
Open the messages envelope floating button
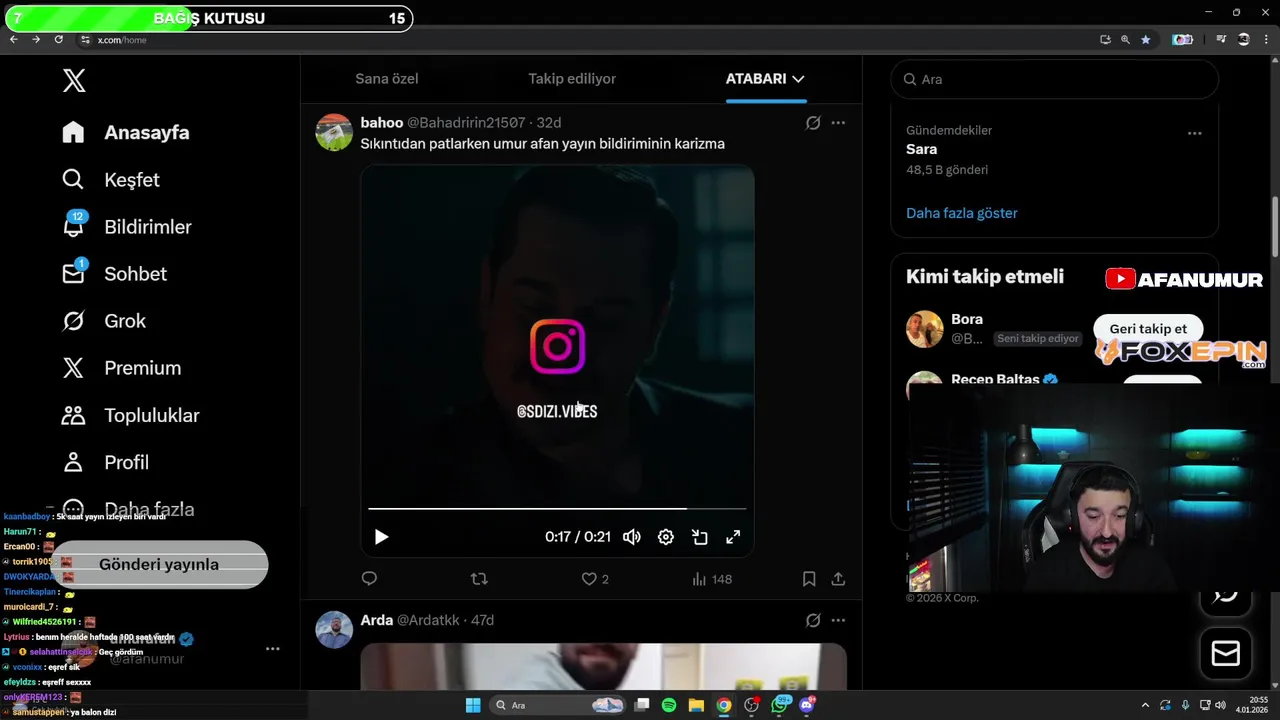[1225, 653]
